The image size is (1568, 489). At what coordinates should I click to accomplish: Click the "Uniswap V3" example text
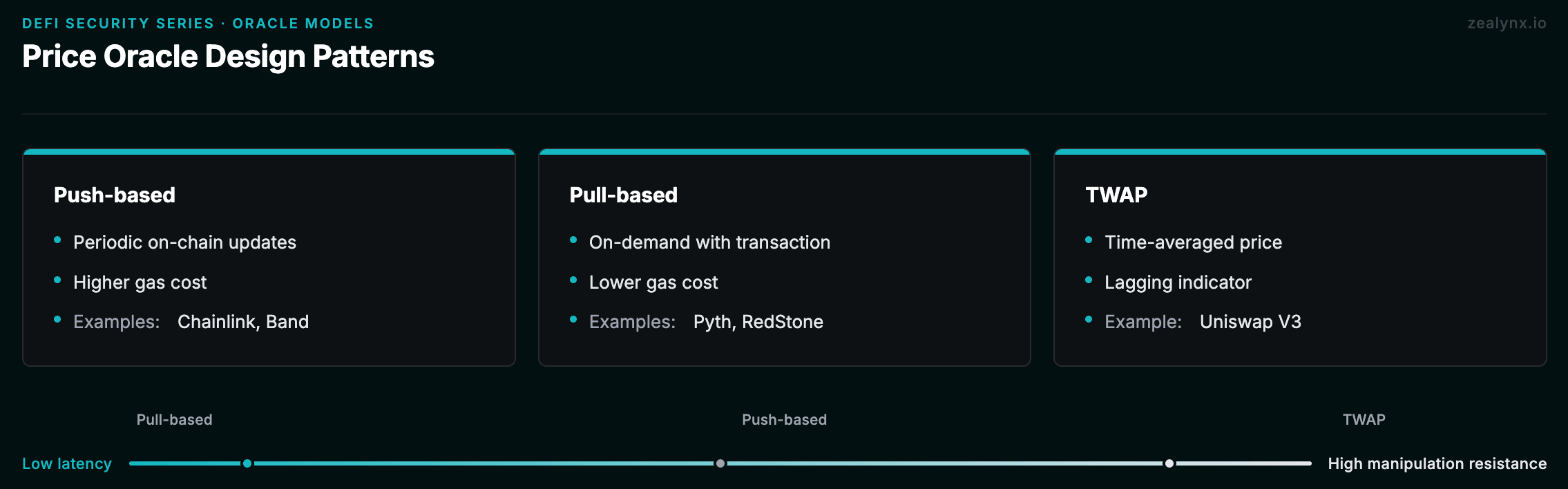tap(1250, 322)
